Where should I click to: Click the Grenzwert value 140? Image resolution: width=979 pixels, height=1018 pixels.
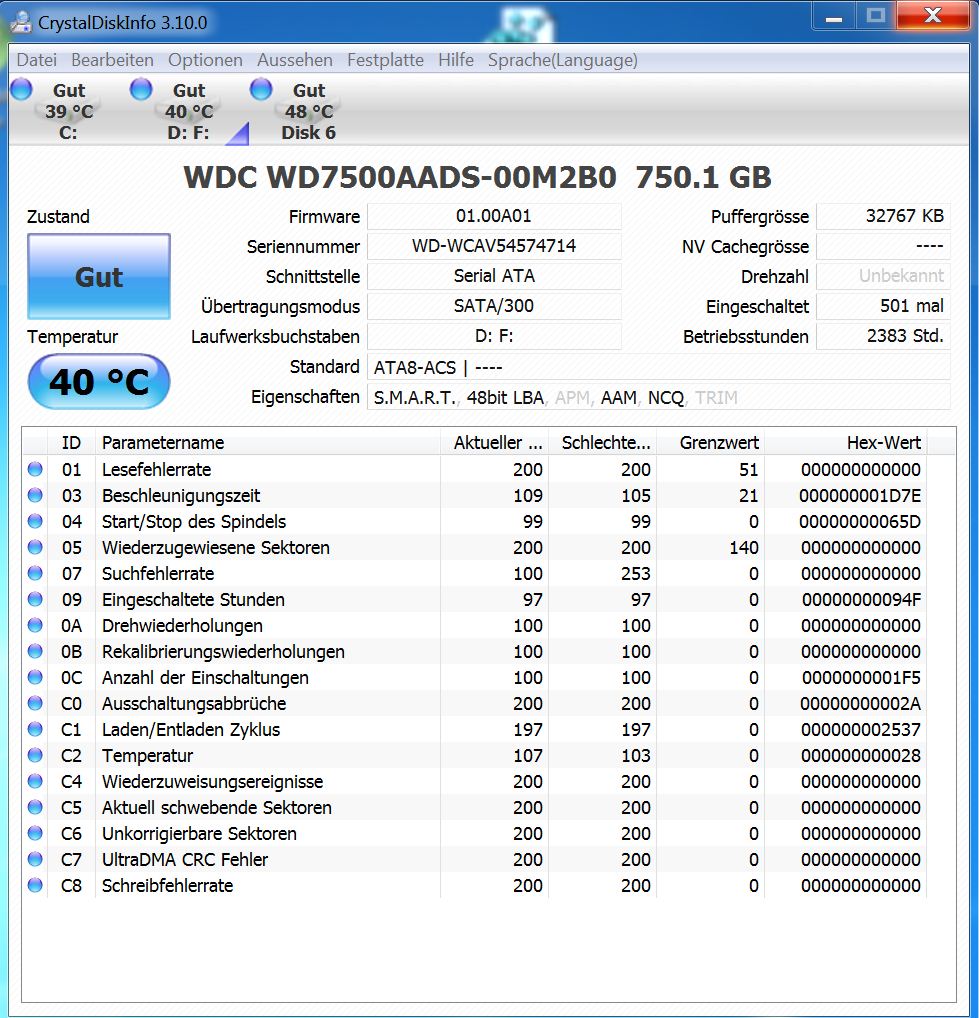point(744,548)
